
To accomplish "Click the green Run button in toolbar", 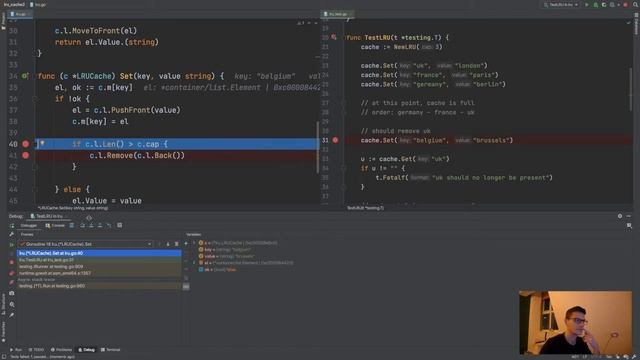I will click(x=587, y=4).
